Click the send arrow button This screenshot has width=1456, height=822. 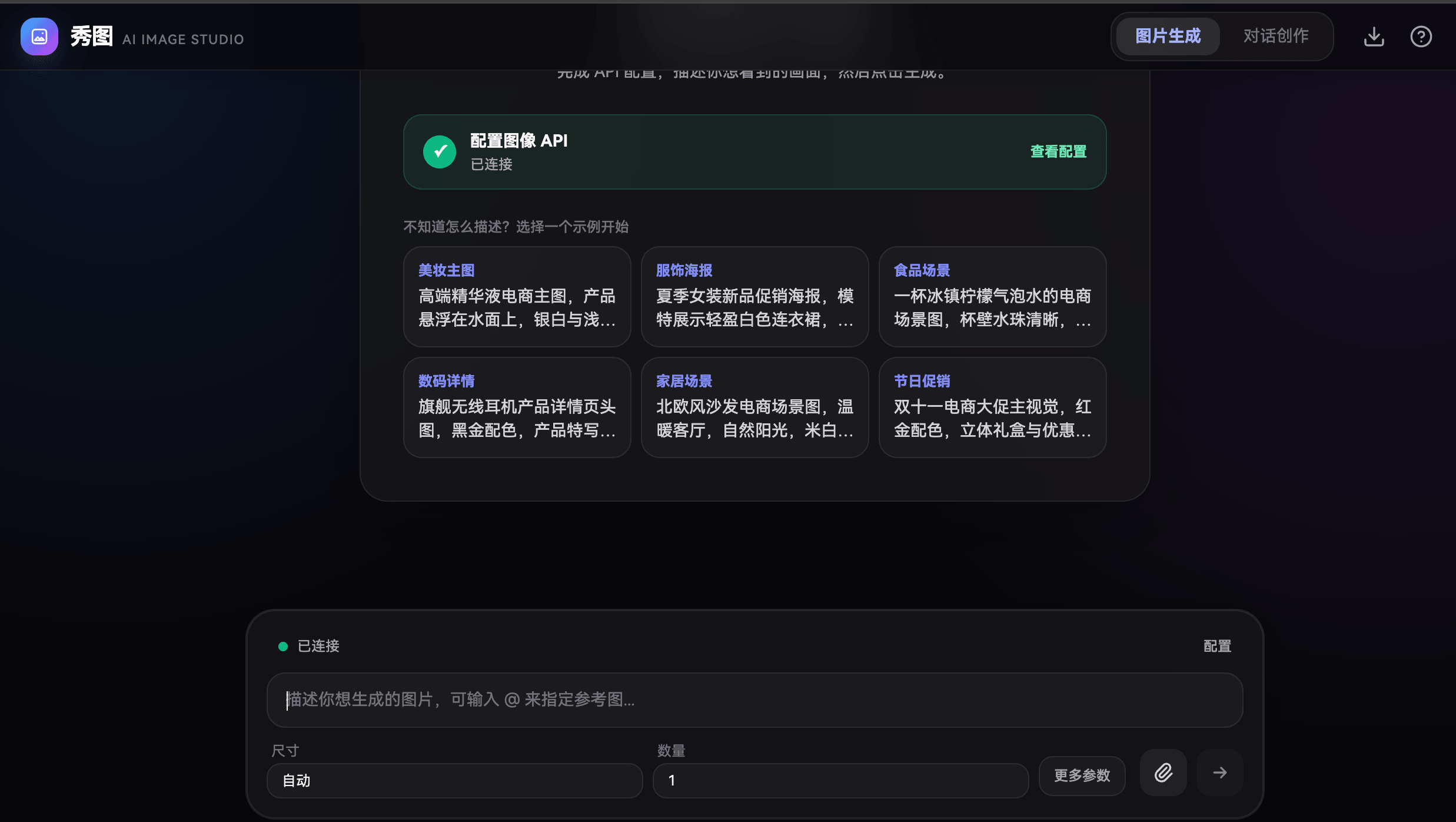tap(1219, 773)
